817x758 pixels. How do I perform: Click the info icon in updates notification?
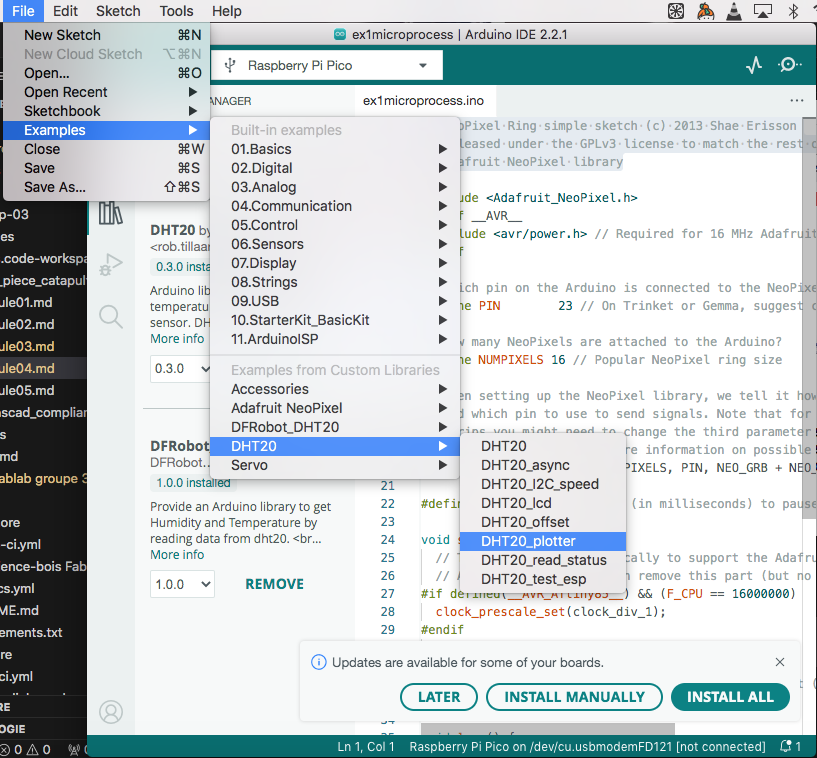tap(318, 662)
